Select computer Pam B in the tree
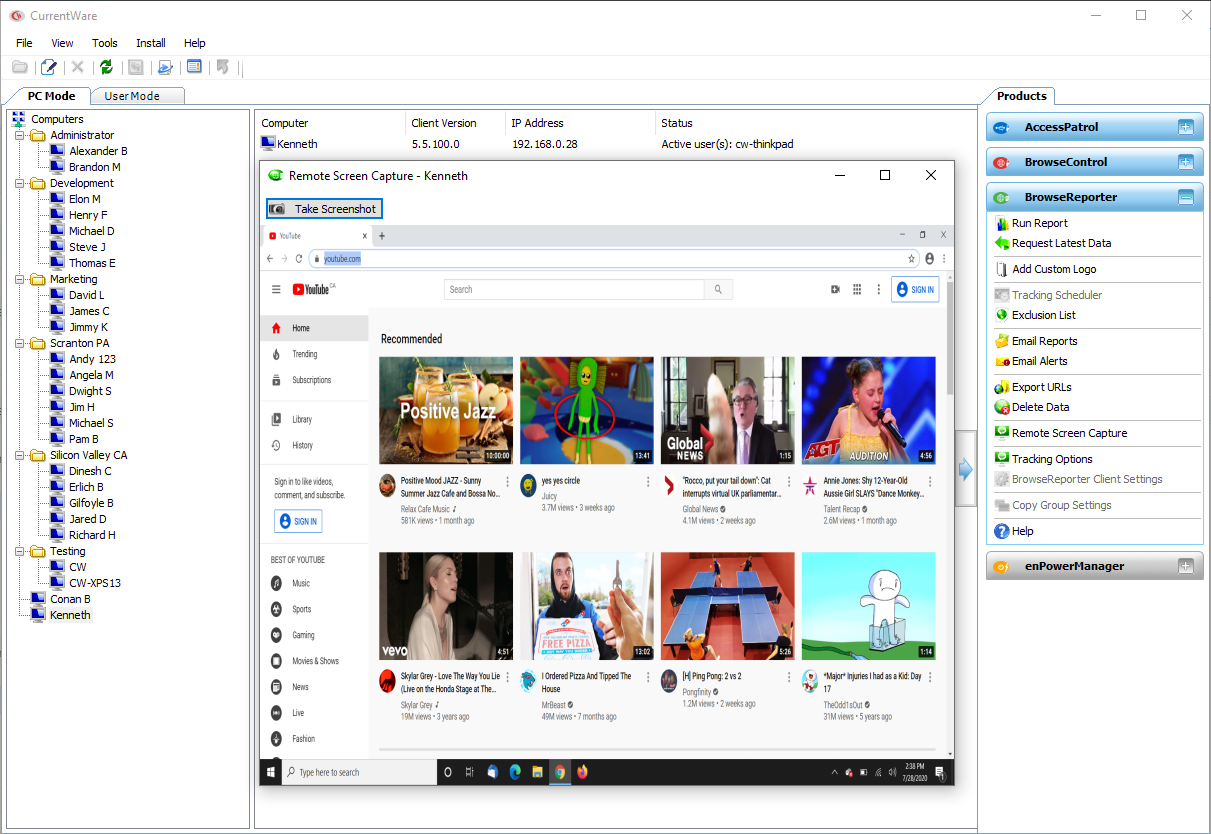Image resolution: width=1211 pixels, height=834 pixels. point(84,439)
